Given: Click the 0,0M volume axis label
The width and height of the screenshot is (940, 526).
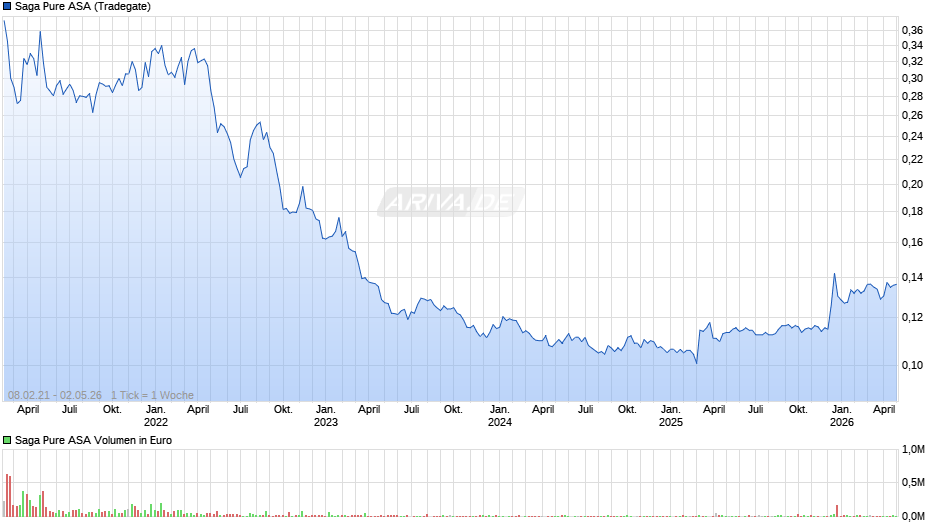Looking at the screenshot, I should pyautogui.click(x=913, y=516).
